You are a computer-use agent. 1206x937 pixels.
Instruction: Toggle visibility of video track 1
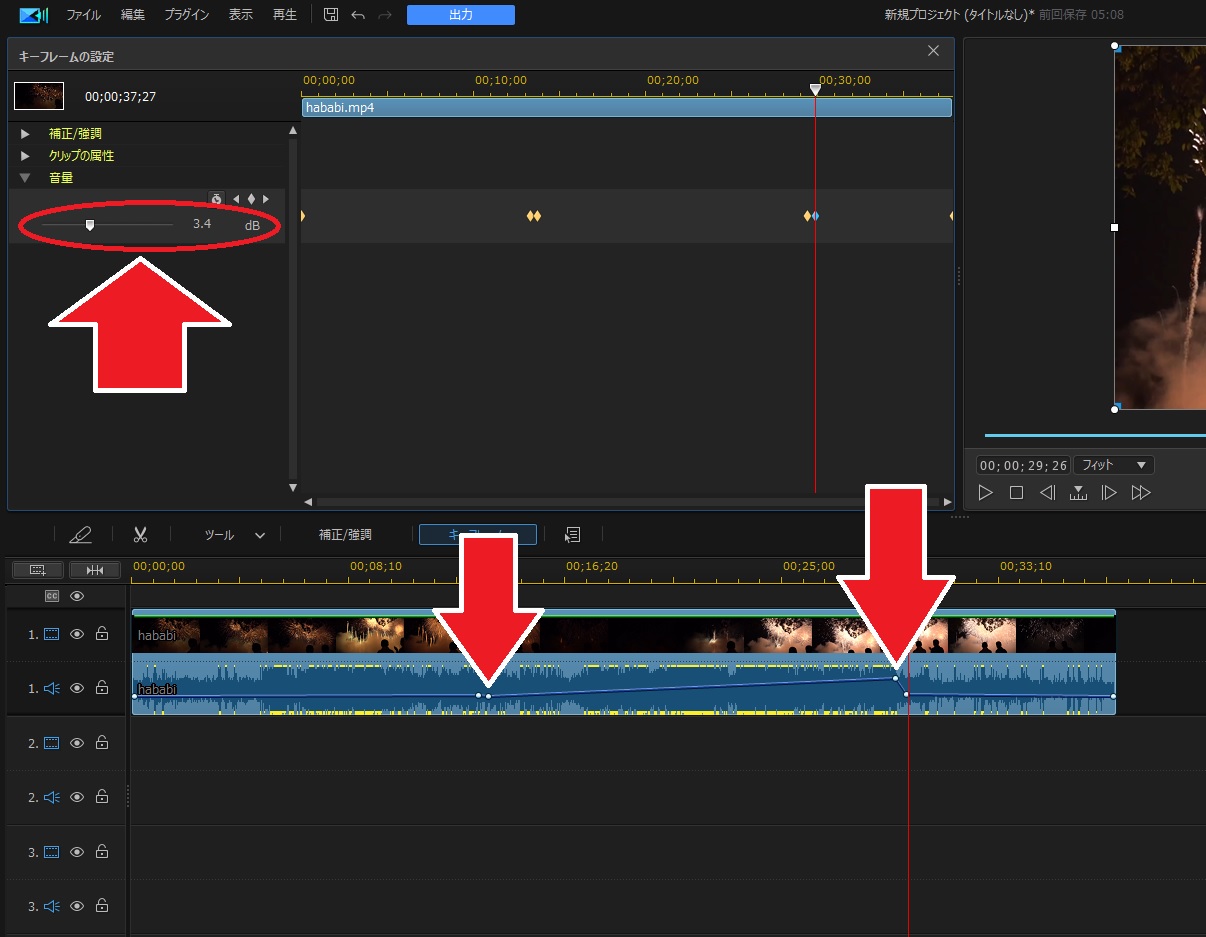tap(77, 634)
